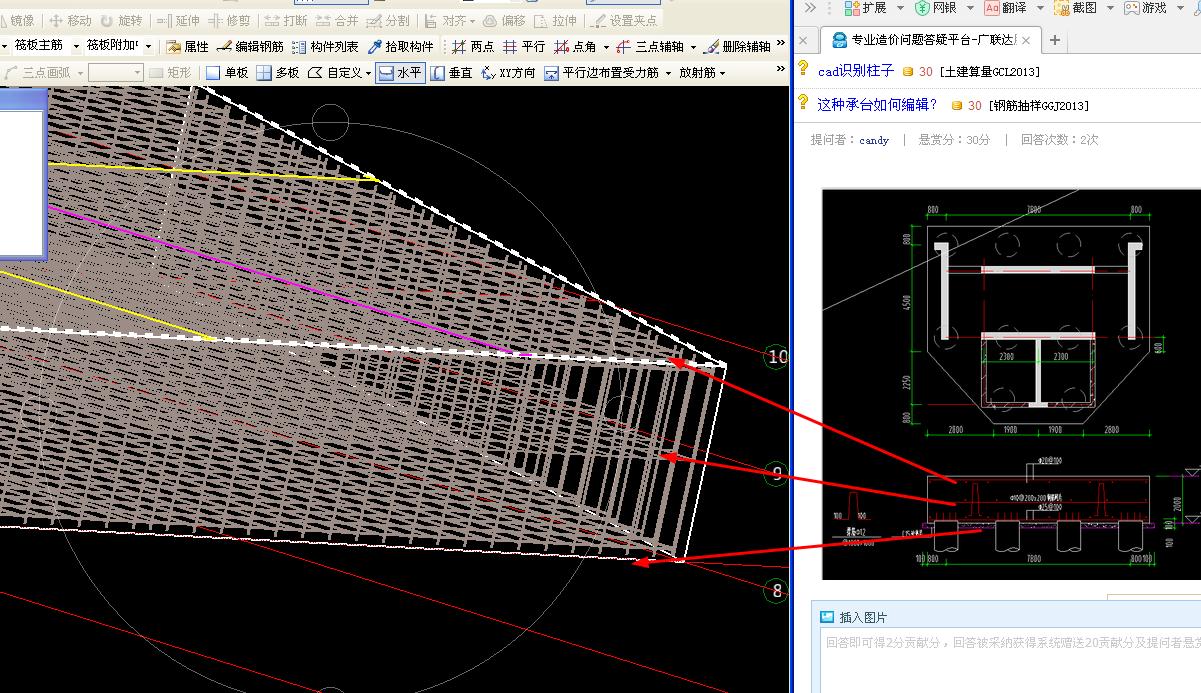Select axis bubble number 10

tap(777, 357)
